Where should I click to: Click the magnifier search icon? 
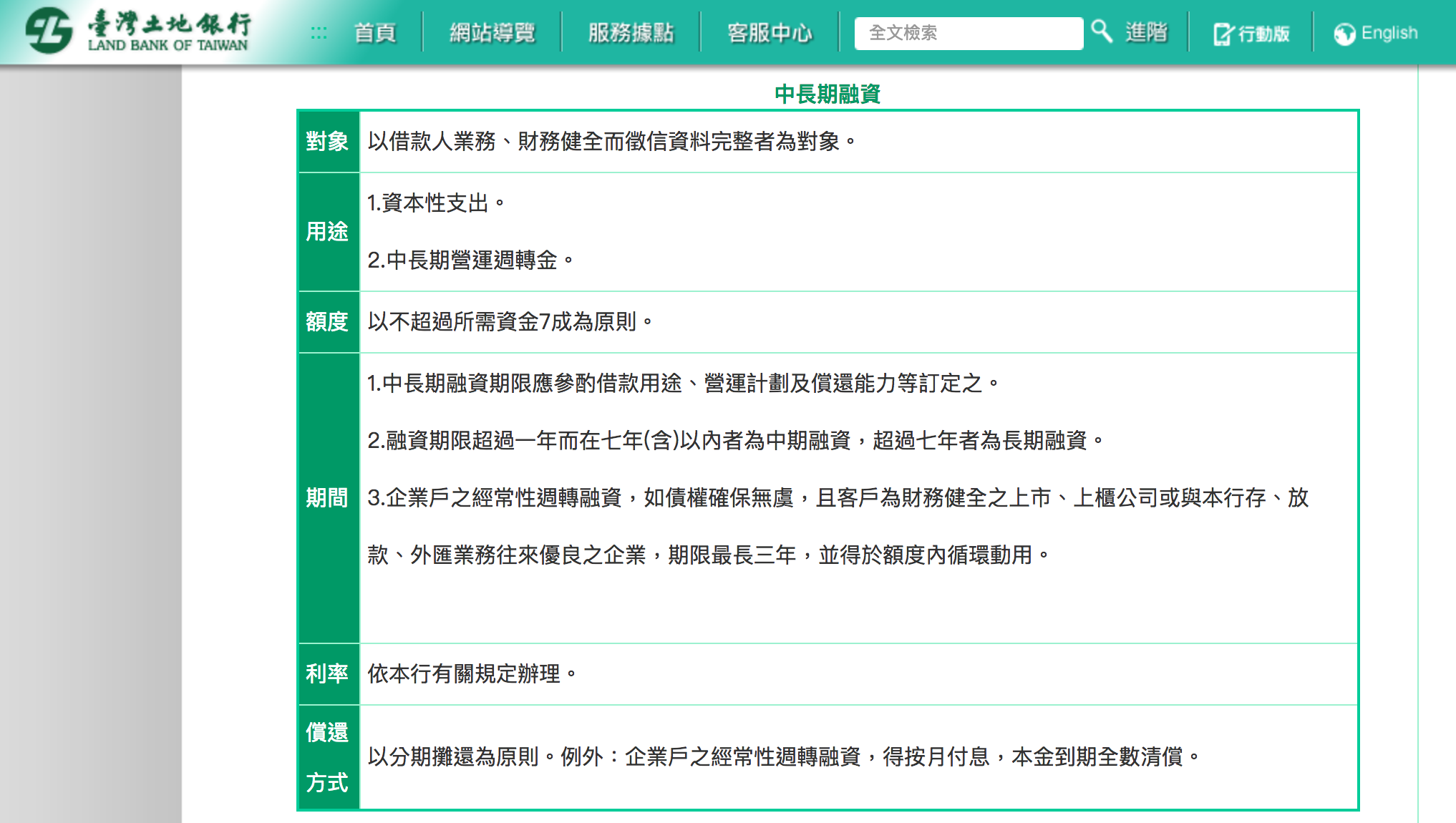(1101, 31)
